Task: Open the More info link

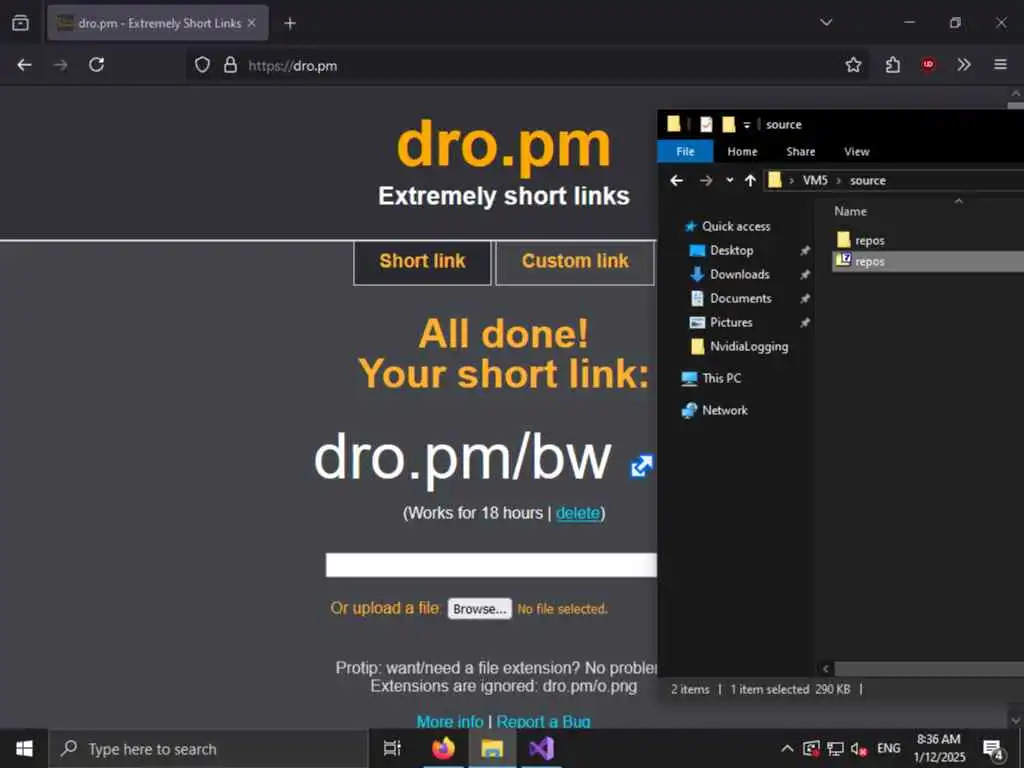Action: point(449,722)
